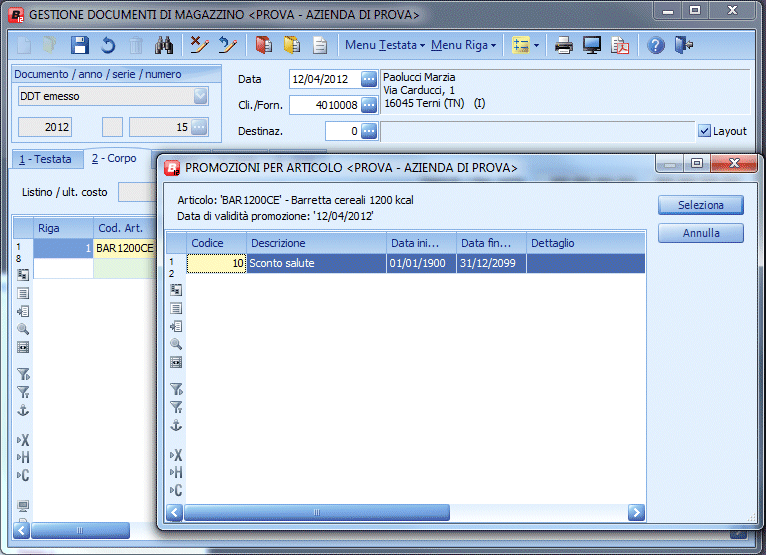Viewport: 766px width, 555px height.
Task: Click the Data fin... column header
Action: pyautogui.click(x=491, y=243)
